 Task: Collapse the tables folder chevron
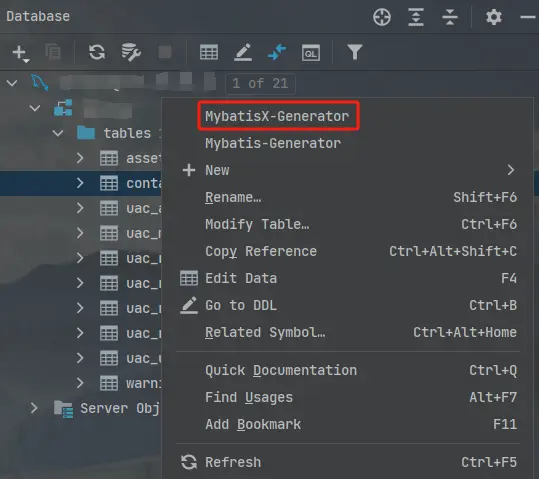(58, 133)
